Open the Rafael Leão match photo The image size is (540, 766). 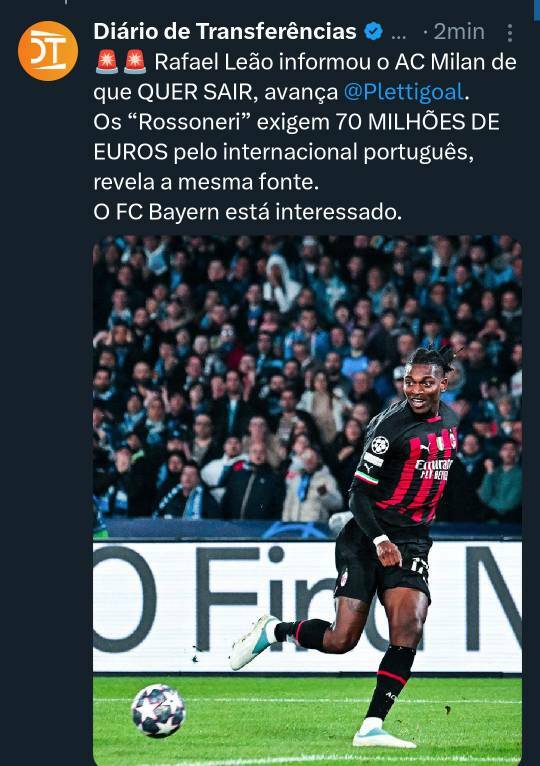point(307,500)
